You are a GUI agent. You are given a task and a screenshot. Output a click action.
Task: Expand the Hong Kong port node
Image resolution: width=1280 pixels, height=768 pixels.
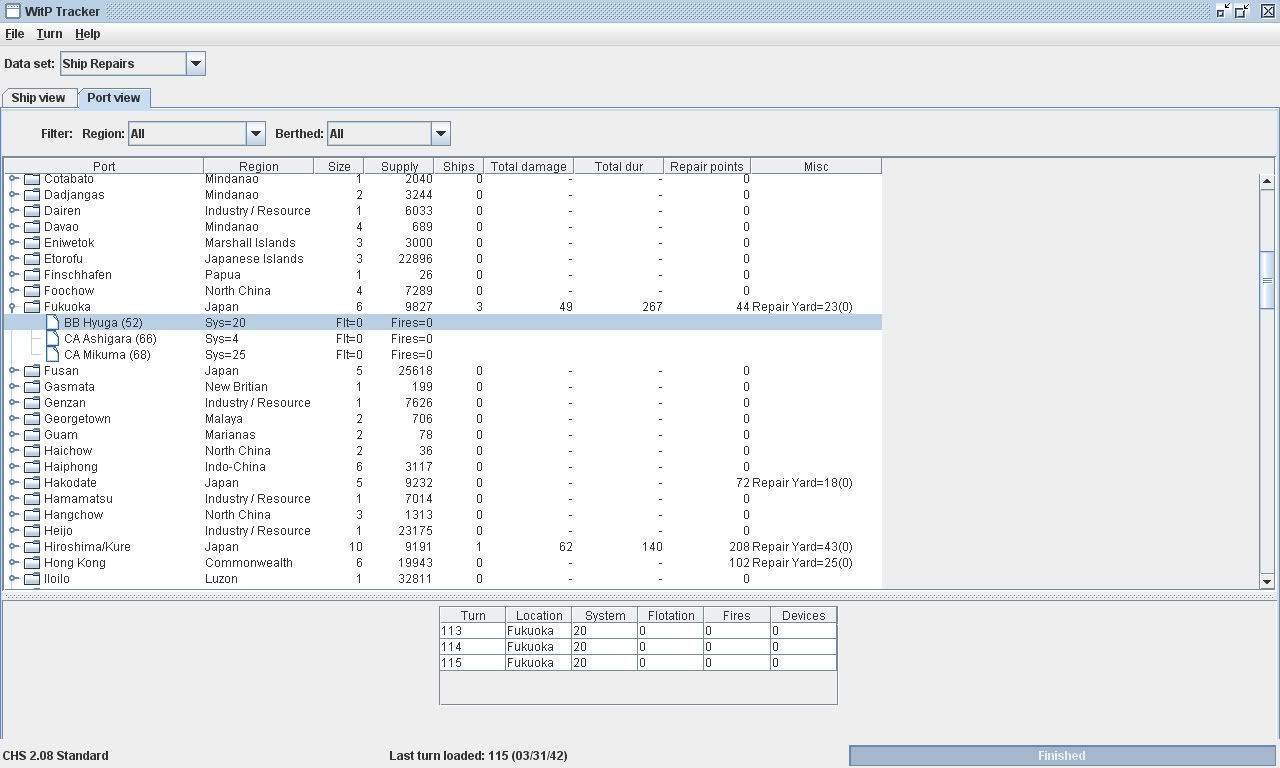click(13, 563)
